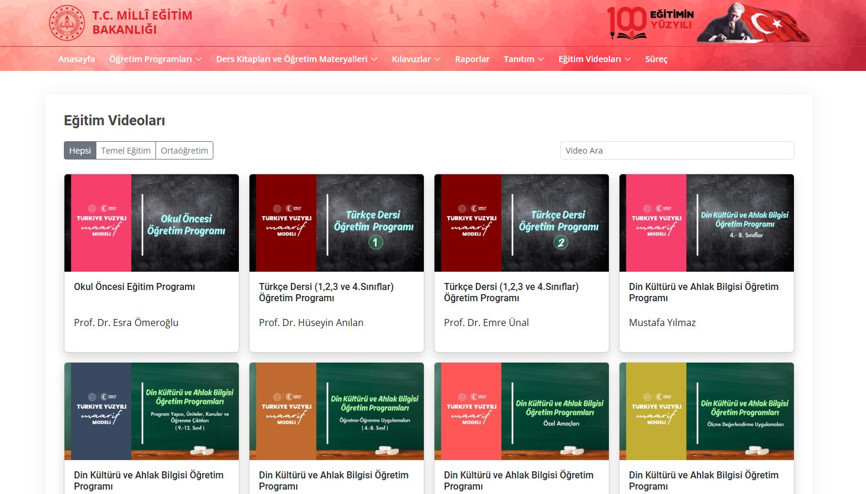Filter videos by Temel Eğitim
Image resolution: width=866 pixels, height=494 pixels.
pyautogui.click(x=126, y=151)
